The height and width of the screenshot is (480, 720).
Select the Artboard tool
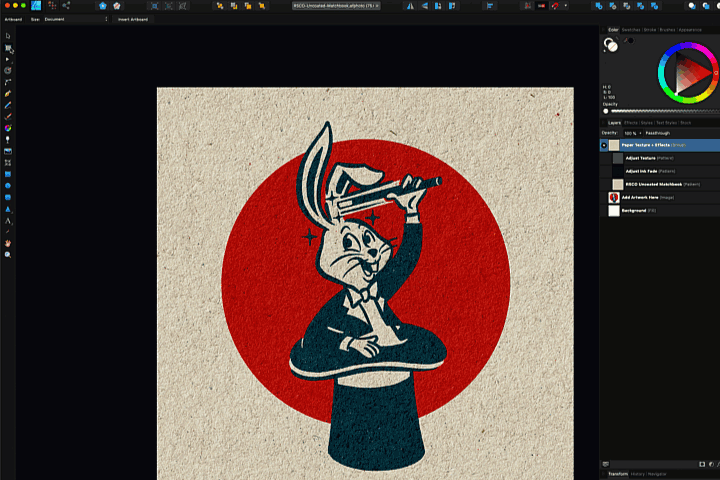point(8,47)
